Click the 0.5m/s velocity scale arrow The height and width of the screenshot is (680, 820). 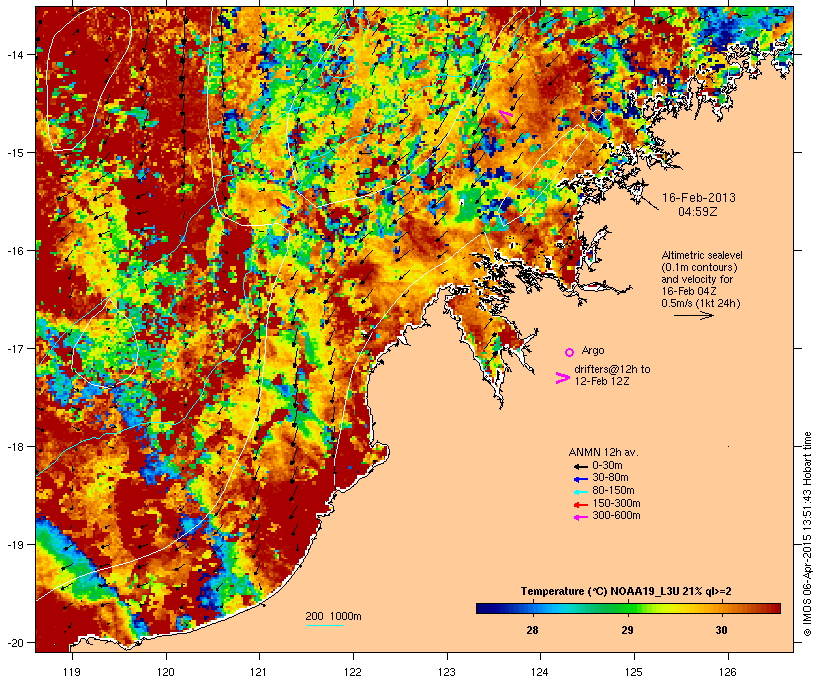point(693,315)
